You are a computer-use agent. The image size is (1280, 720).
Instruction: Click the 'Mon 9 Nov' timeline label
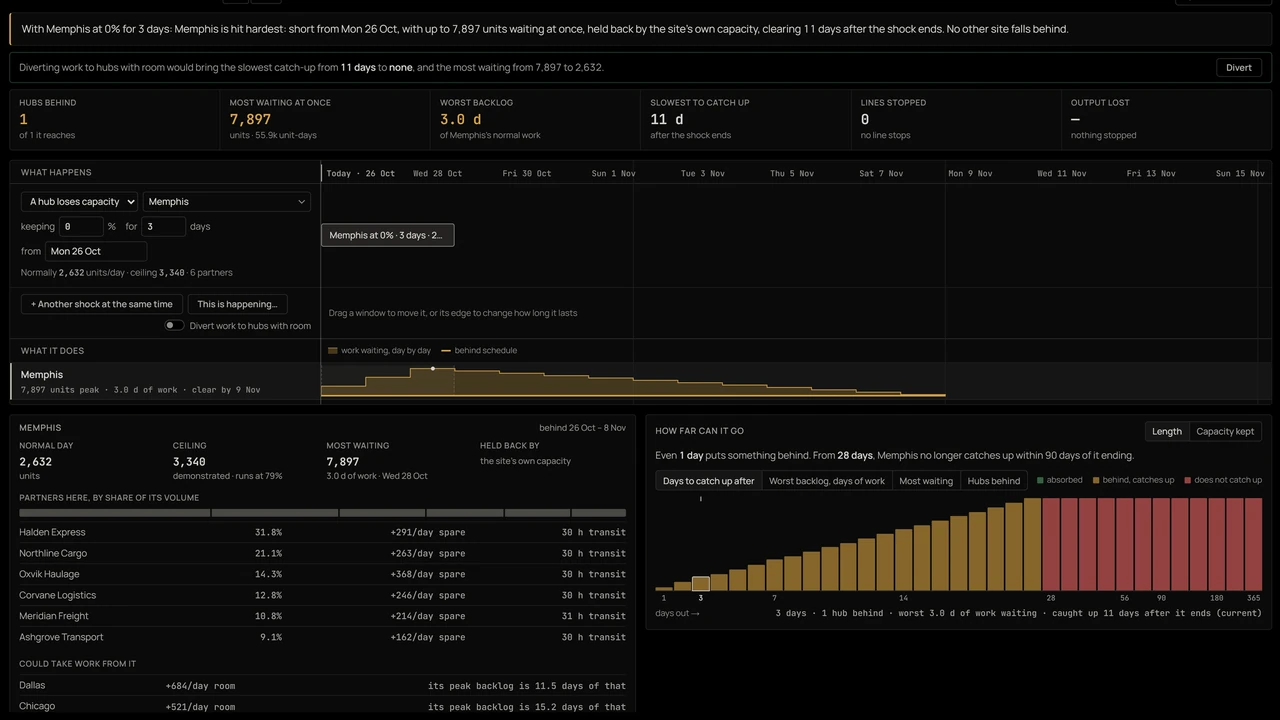[970, 174]
